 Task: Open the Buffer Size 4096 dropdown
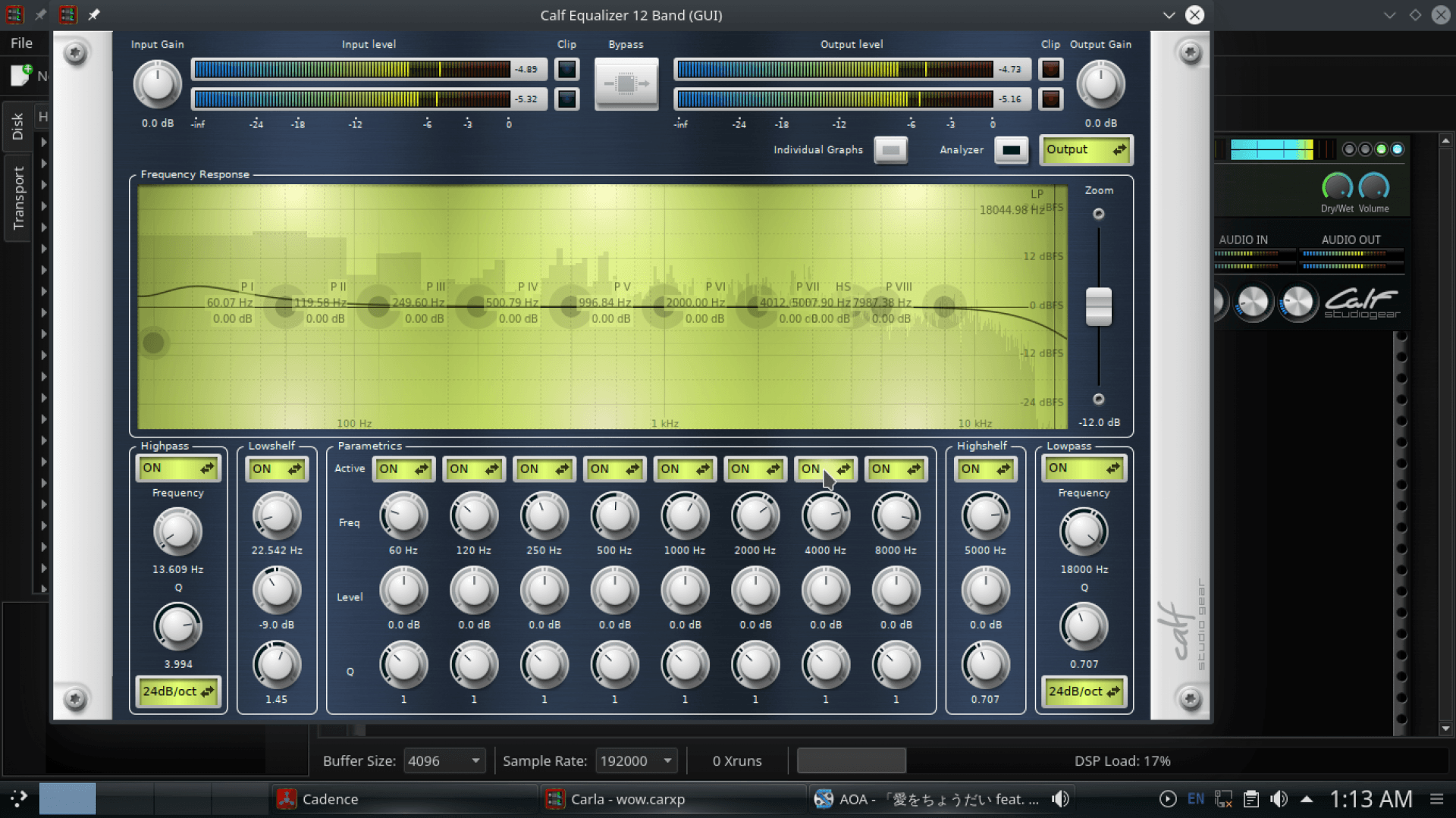444,760
